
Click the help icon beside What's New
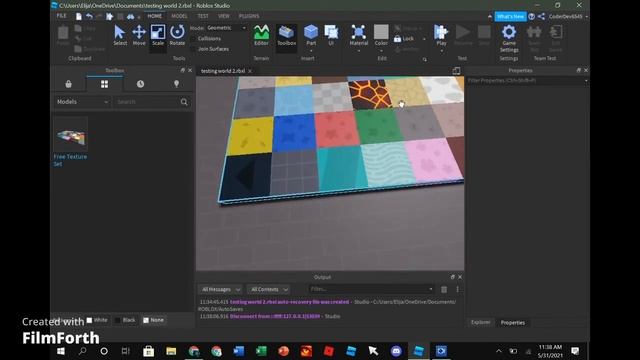[x=531, y=16]
